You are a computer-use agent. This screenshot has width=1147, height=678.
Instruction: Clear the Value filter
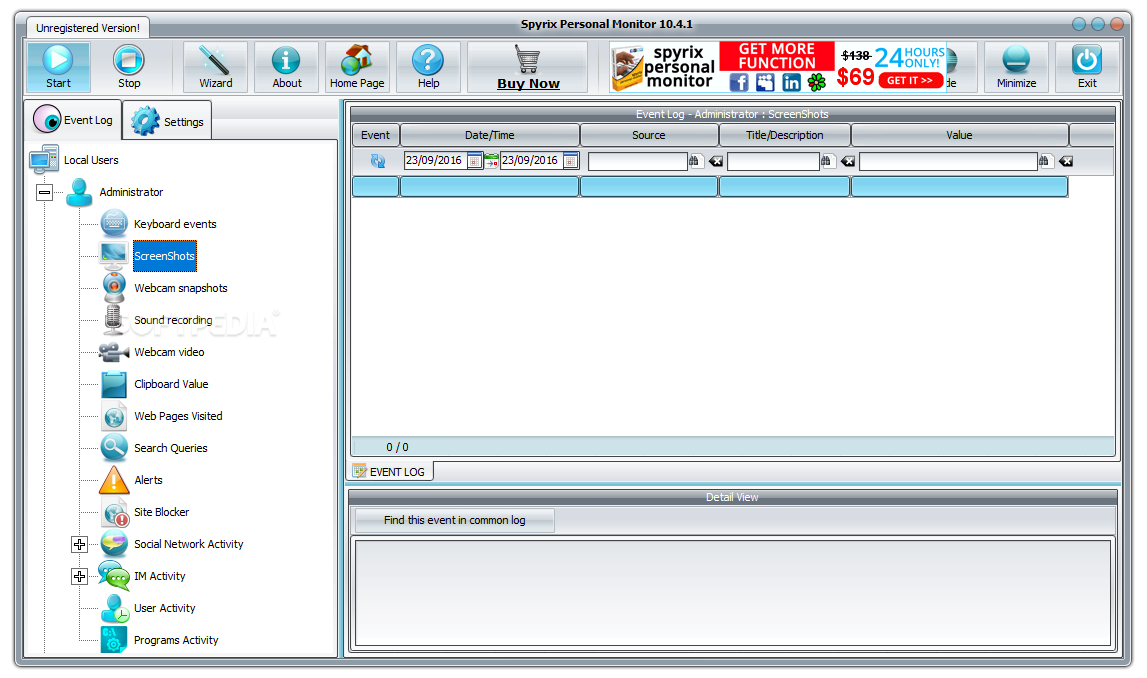pyautogui.click(x=1066, y=162)
